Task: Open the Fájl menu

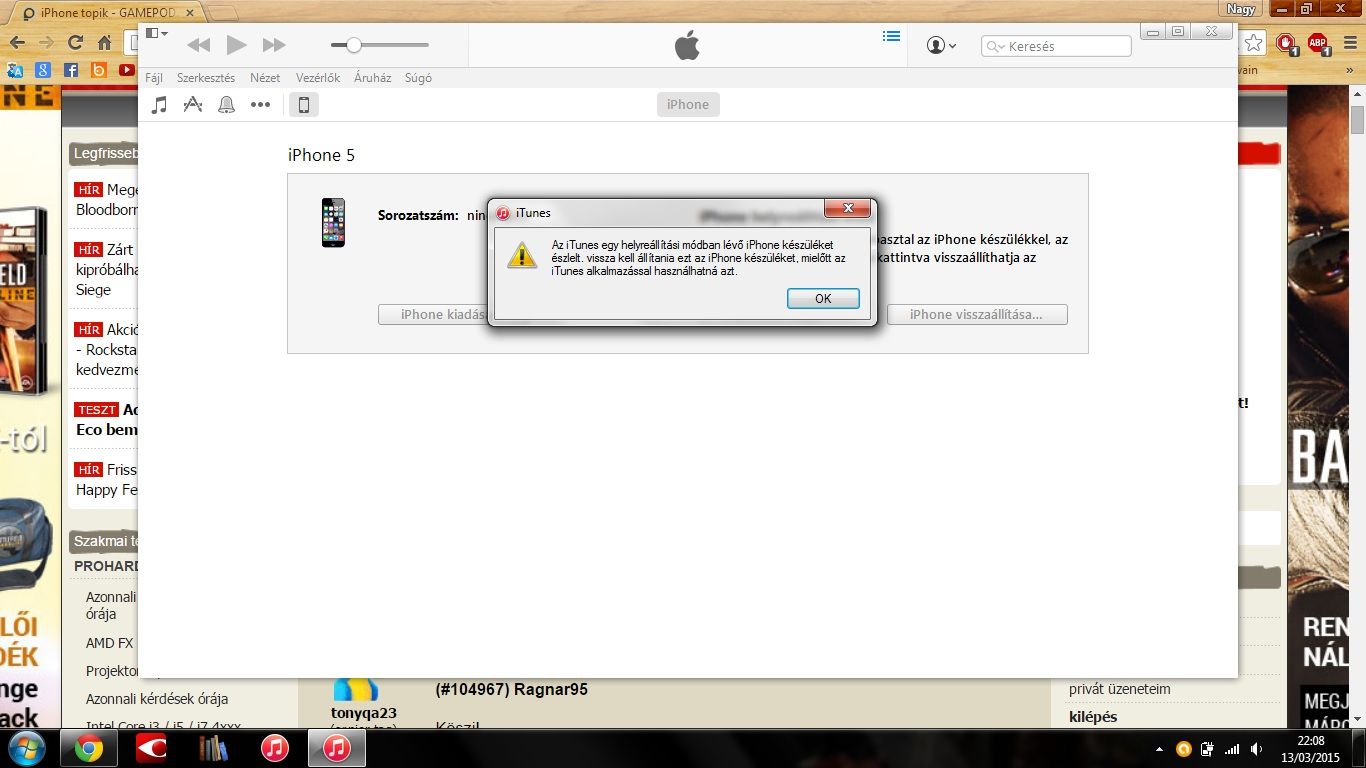Action: point(154,78)
